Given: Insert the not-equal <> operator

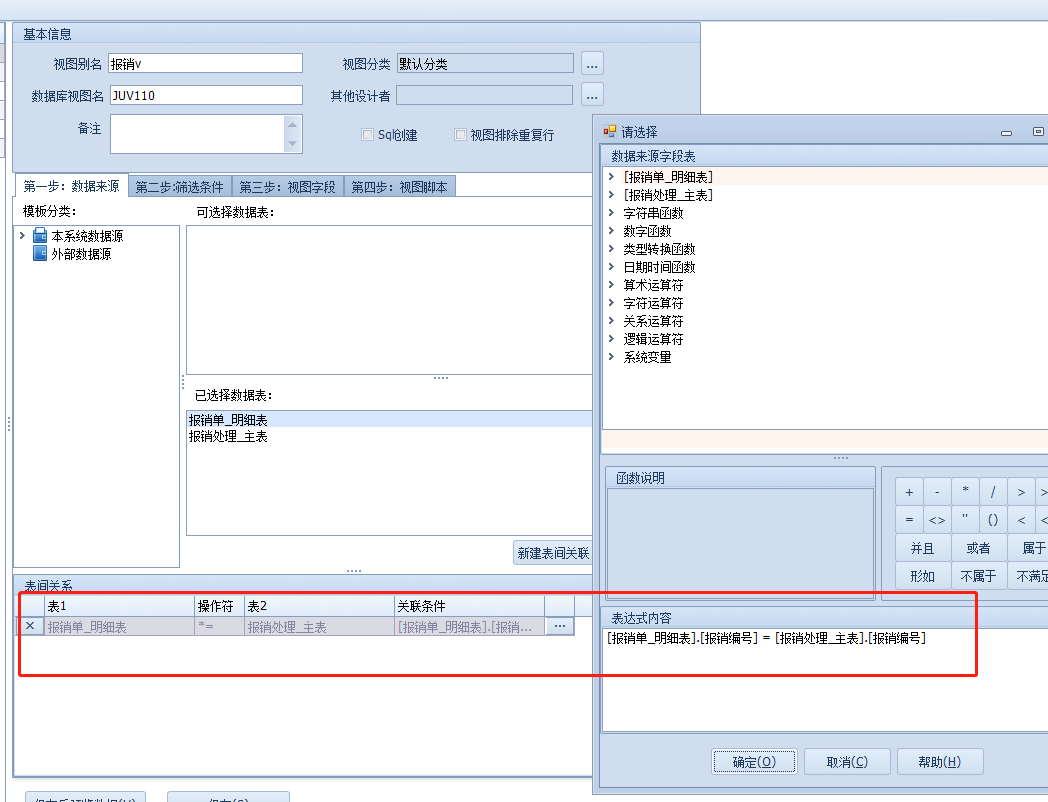Looking at the screenshot, I should point(937,520).
